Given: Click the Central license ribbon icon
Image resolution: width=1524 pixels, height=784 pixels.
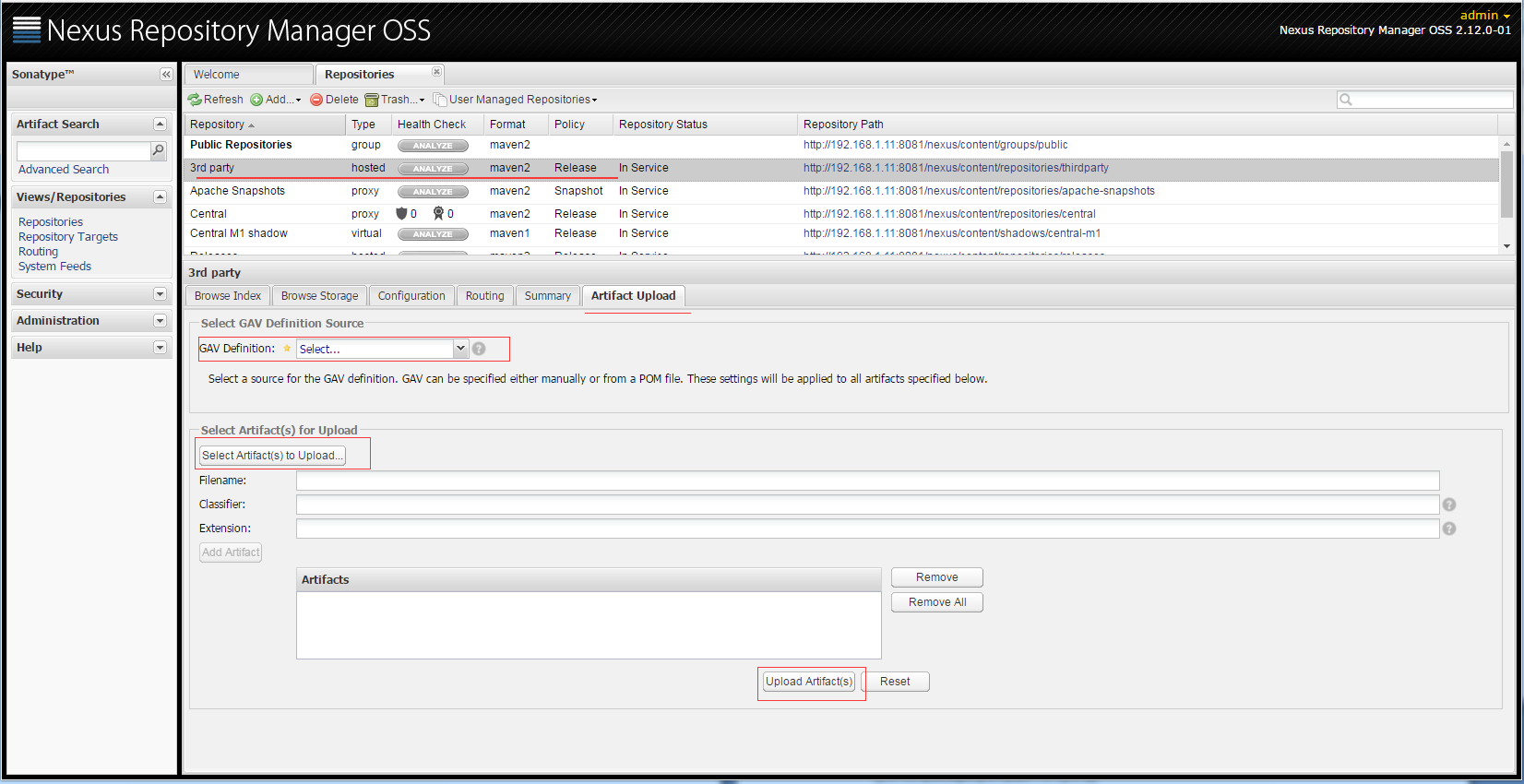Looking at the screenshot, I should (x=439, y=213).
